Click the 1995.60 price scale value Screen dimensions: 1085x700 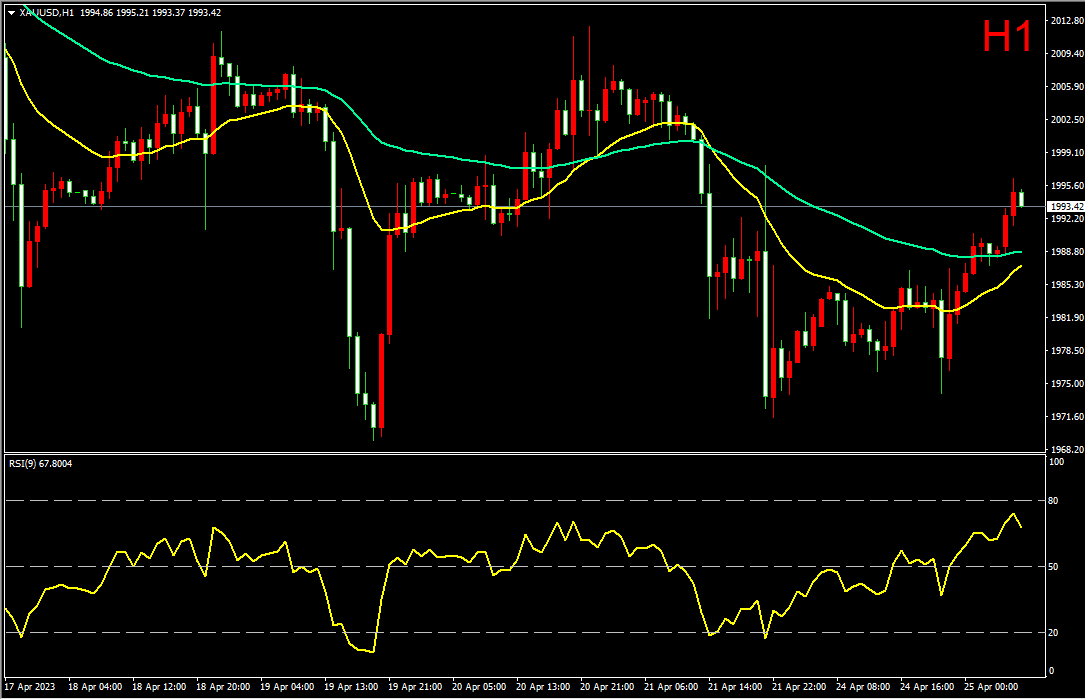[1067, 185]
